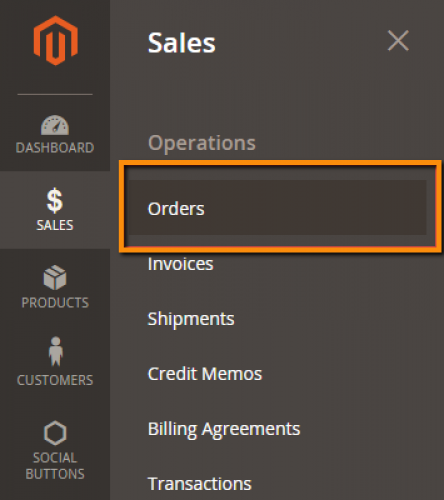Go to the Invoices page
Viewport: 444px width, 500px height.
coord(180,264)
